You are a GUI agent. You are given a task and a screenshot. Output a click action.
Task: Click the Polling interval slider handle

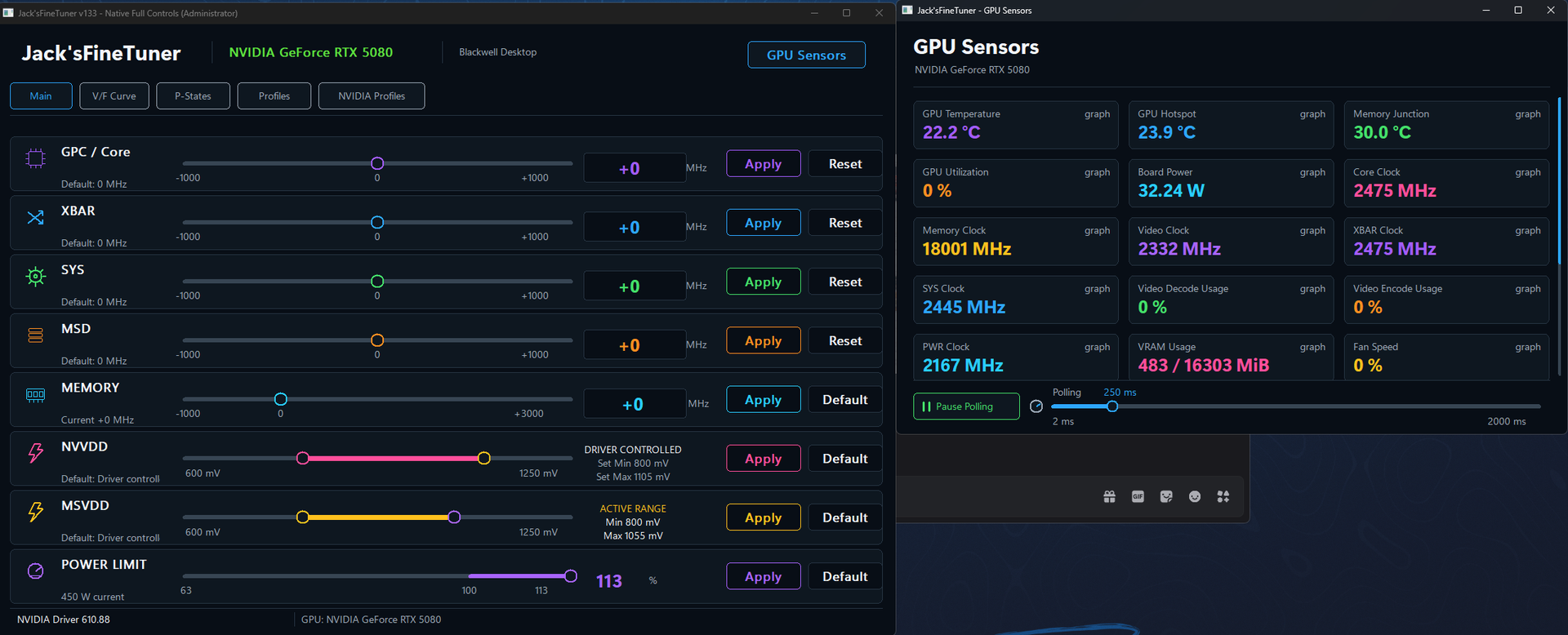tap(1112, 406)
